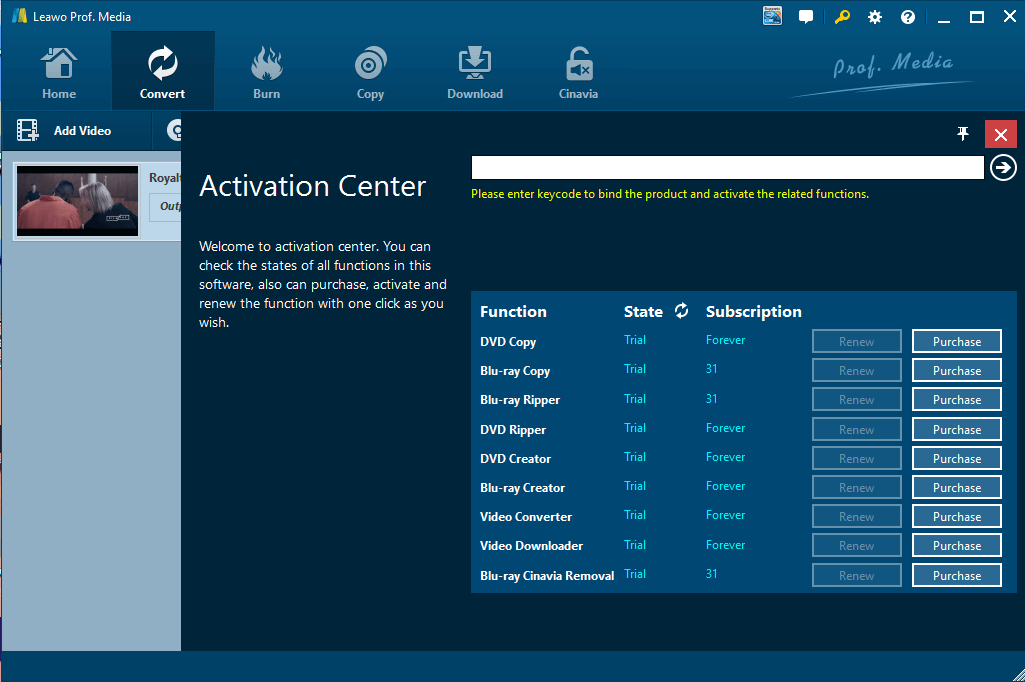Image resolution: width=1025 pixels, height=682 pixels.
Task: Click the Function column header
Action: 513,312
